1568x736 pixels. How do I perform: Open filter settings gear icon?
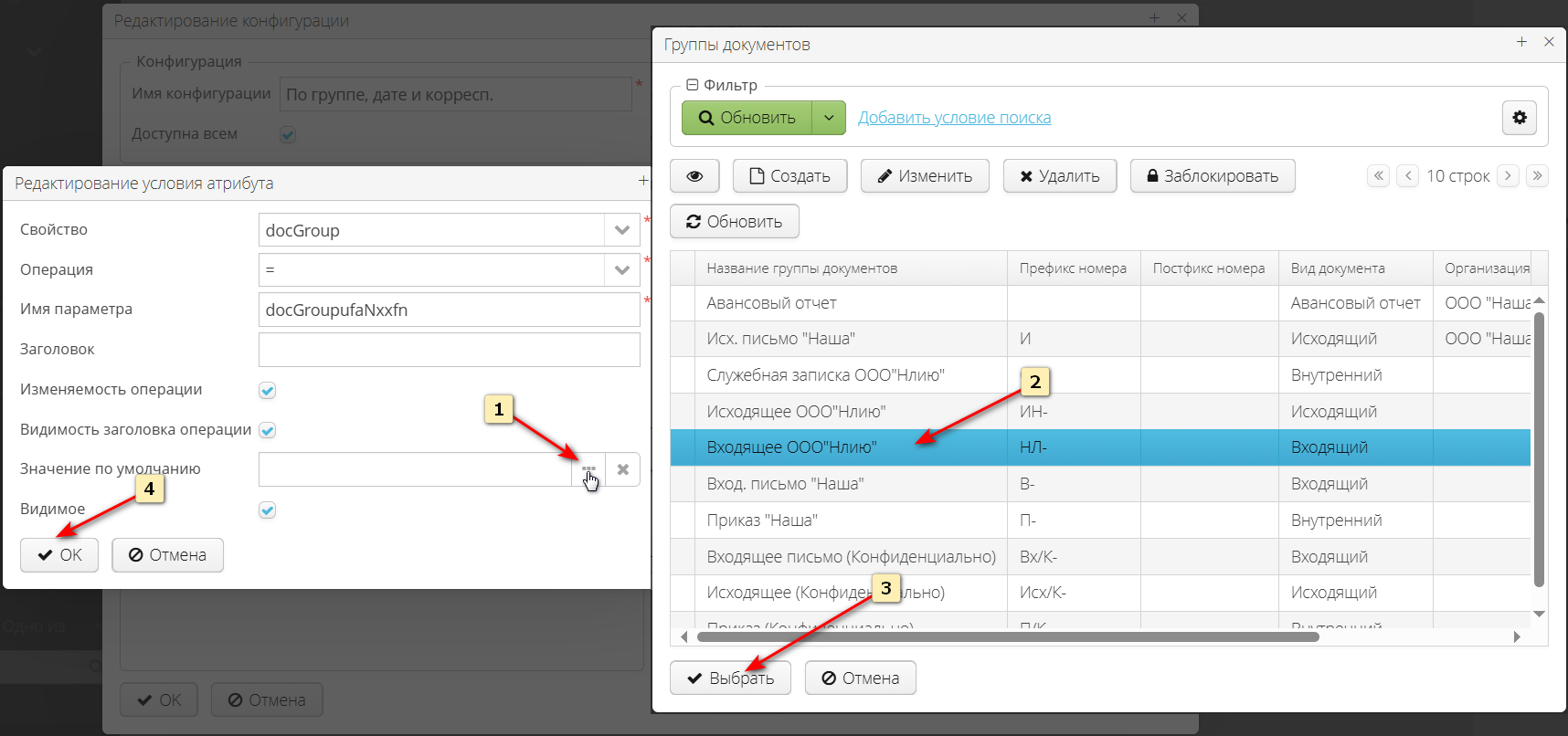1520,118
